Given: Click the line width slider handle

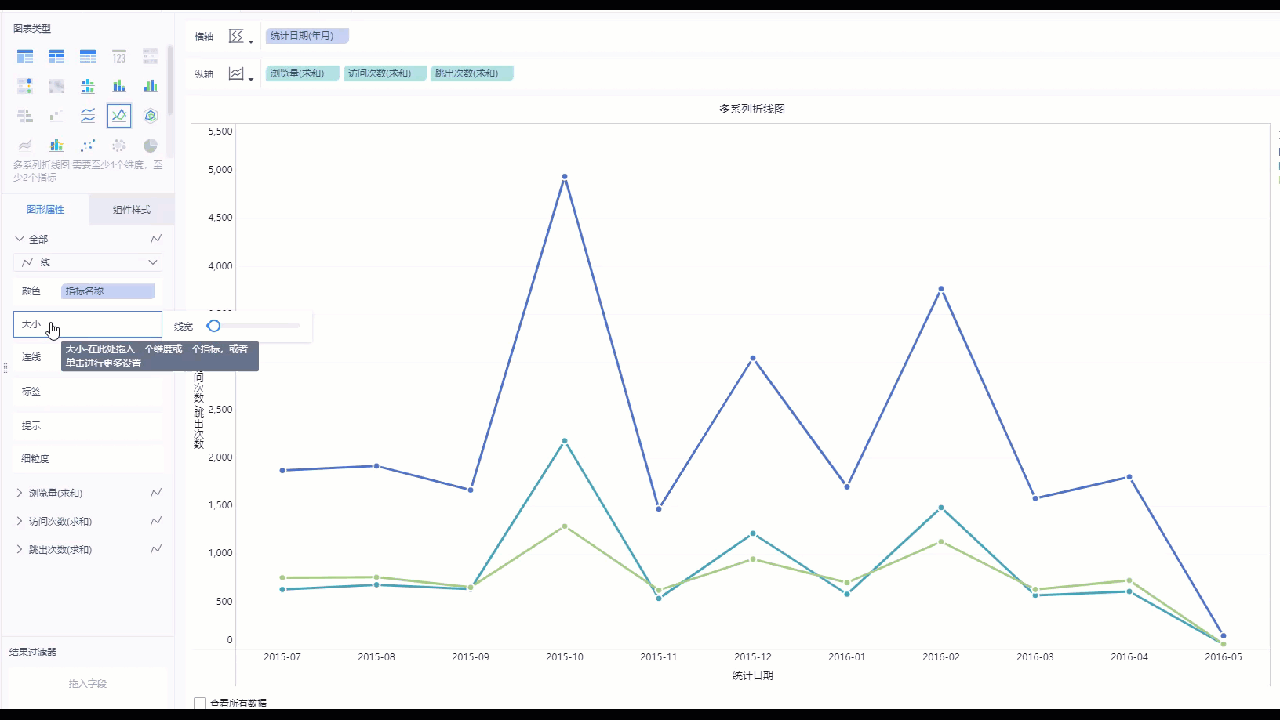Looking at the screenshot, I should (213, 326).
